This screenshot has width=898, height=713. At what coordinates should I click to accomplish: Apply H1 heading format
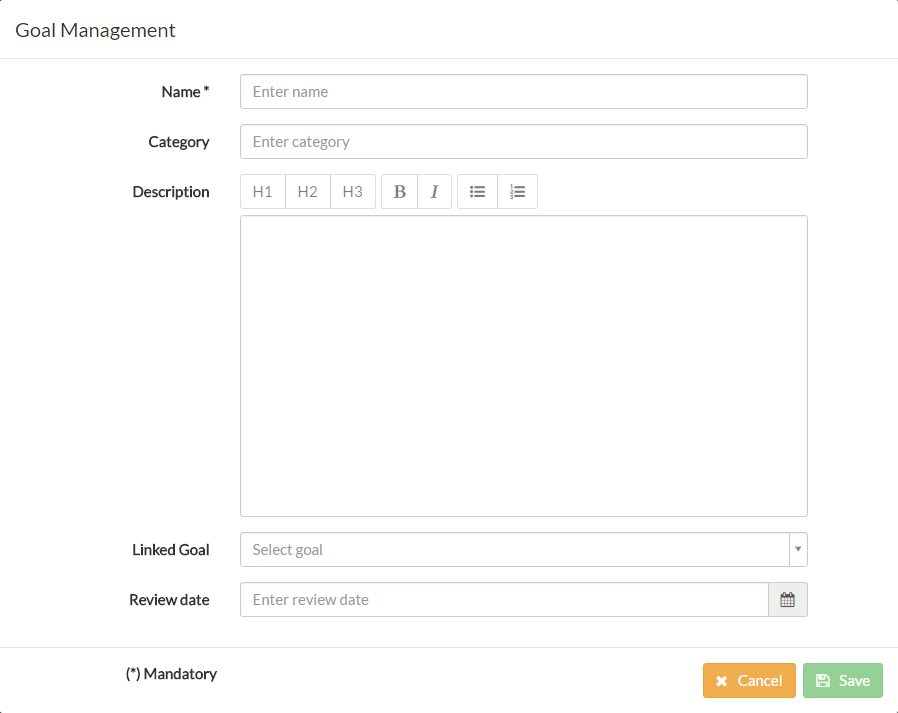pyautogui.click(x=263, y=192)
